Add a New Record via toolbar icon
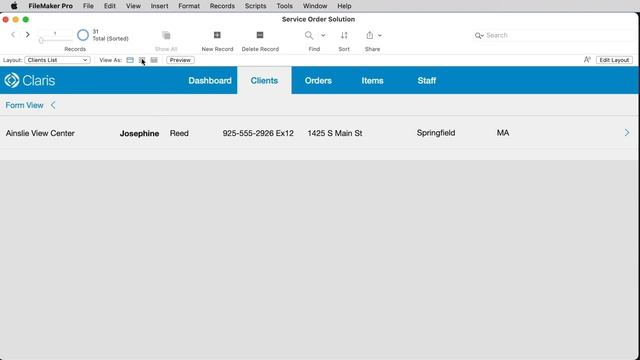Image resolution: width=640 pixels, height=360 pixels. [217, 35]
